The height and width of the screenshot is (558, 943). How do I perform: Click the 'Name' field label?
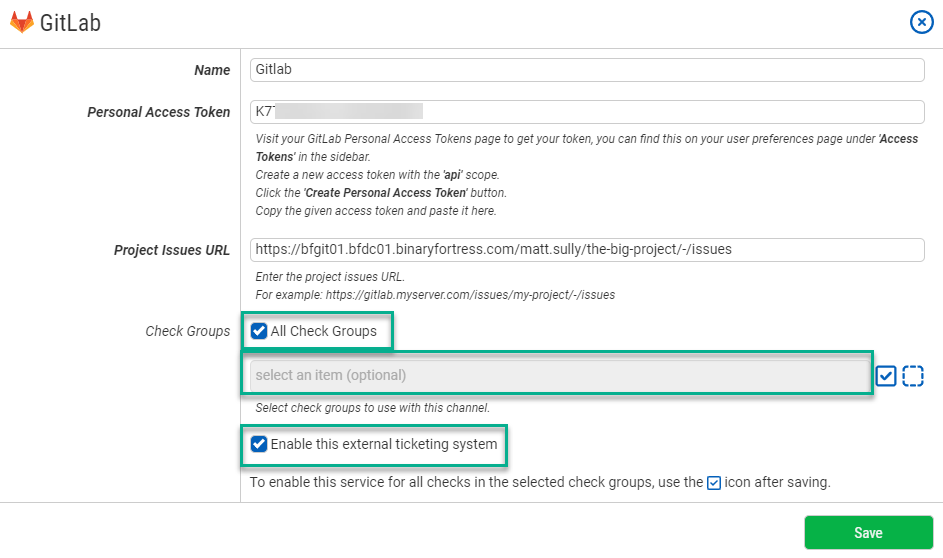(x=212, y=70)
